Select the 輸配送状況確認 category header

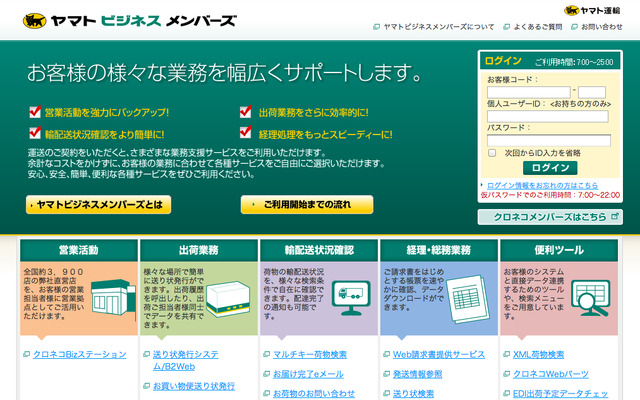pos(319,250)
